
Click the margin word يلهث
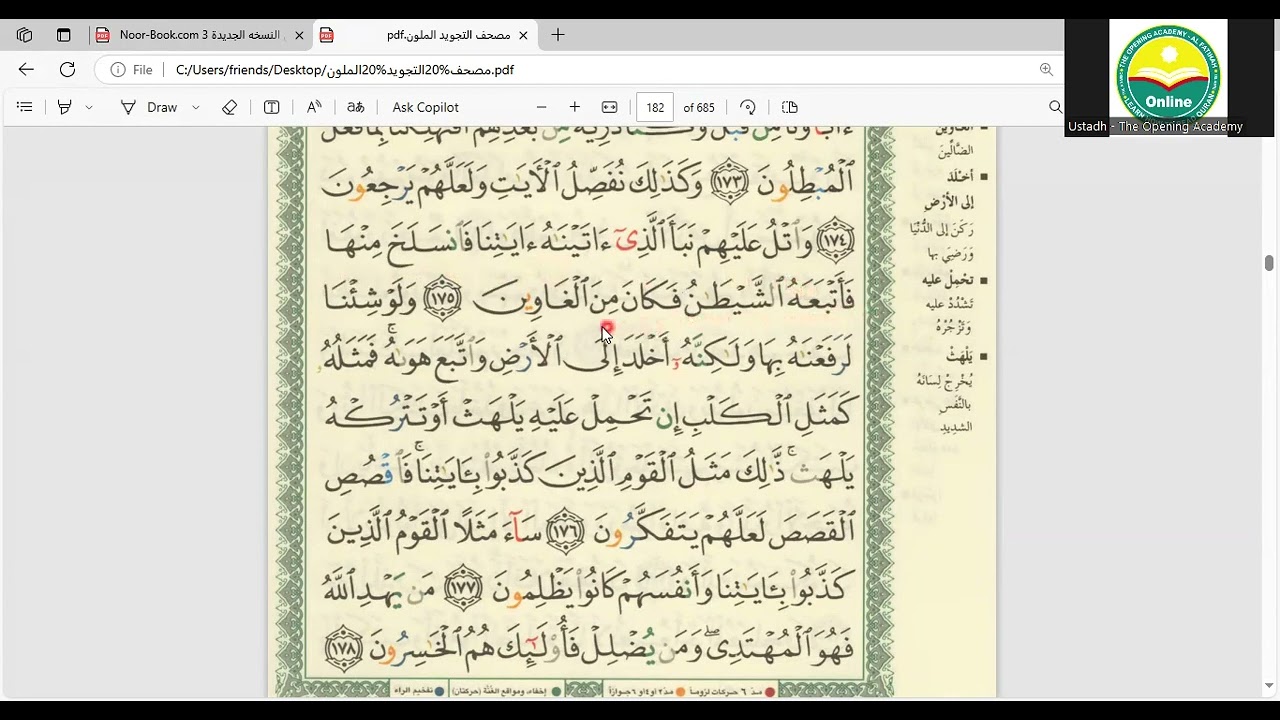[x=960, y=356]
